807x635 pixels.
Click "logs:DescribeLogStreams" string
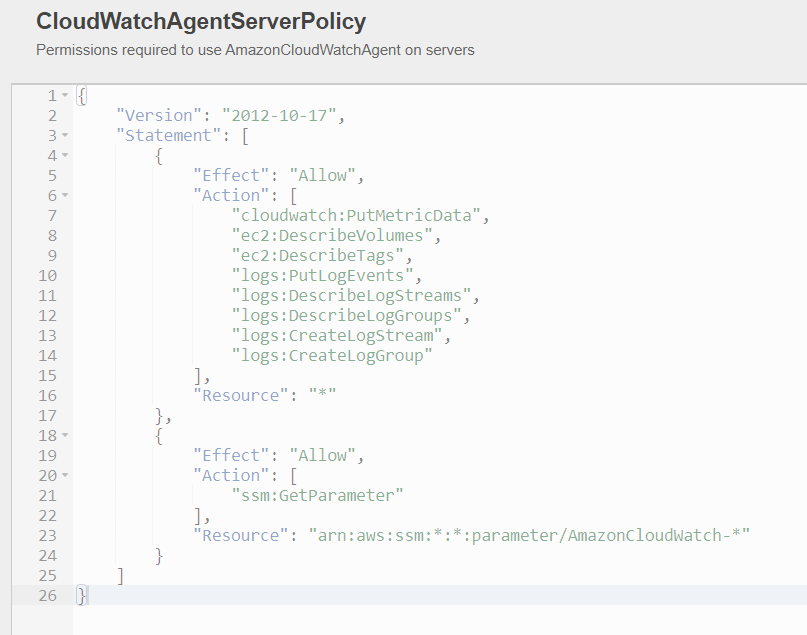coord(352,295)
